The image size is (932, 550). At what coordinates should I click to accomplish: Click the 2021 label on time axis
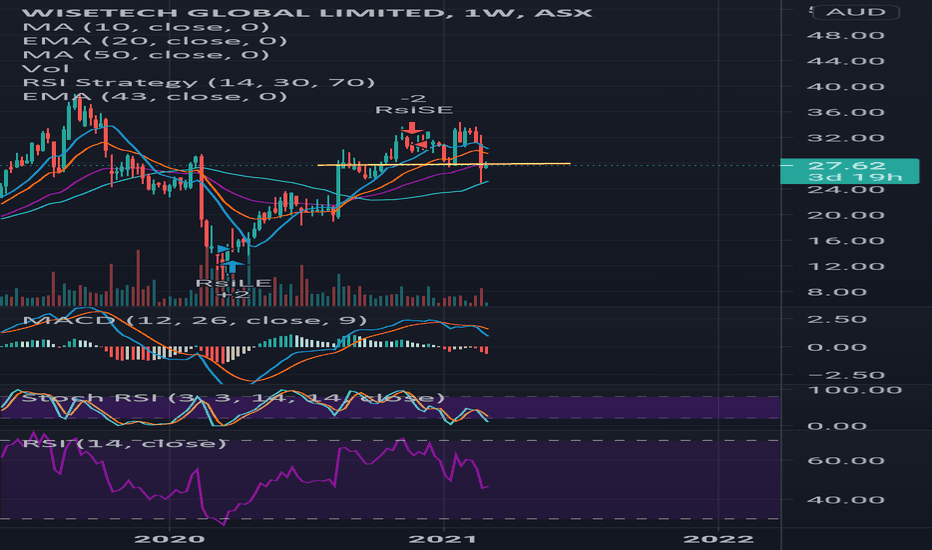click(x=443, y=539)
